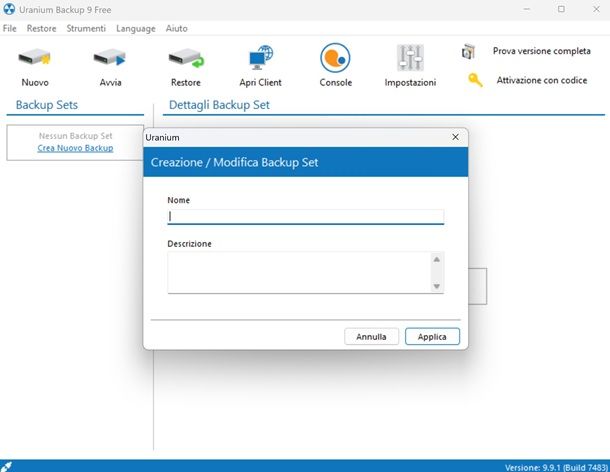Click the Nuovo backup drive icon
The image size is (610, 472).
click(35, 58)
